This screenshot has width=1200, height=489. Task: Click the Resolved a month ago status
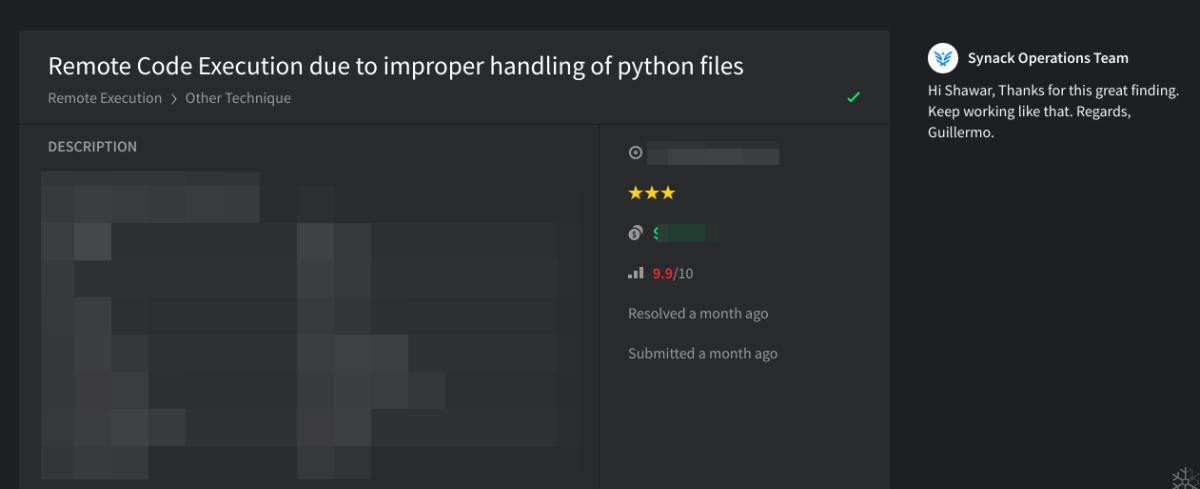(698, 313)
